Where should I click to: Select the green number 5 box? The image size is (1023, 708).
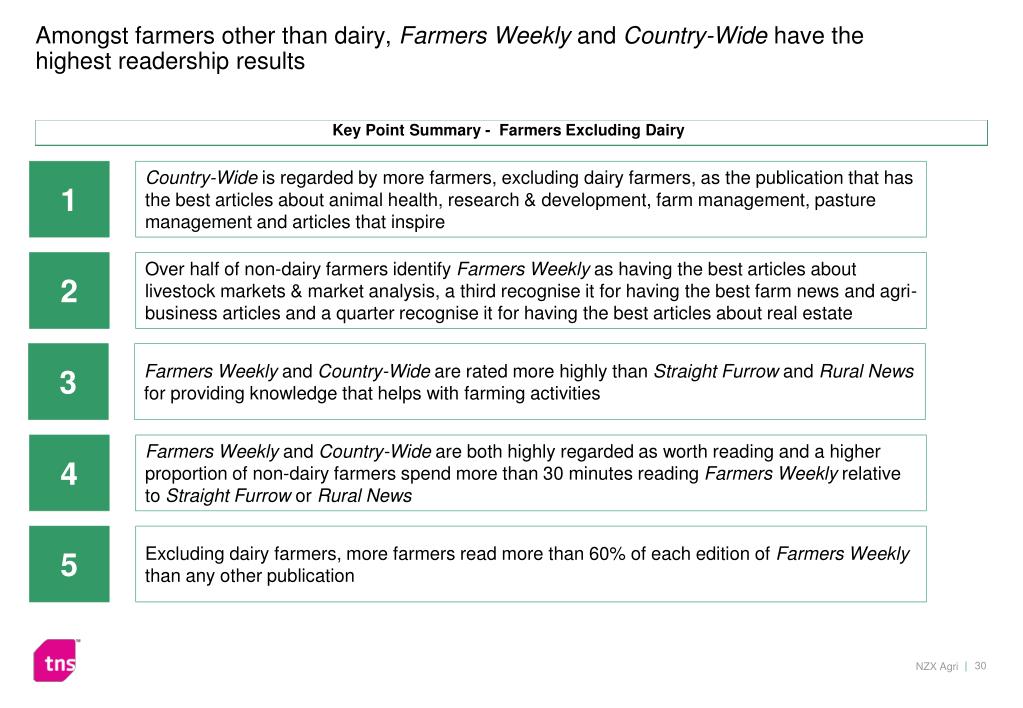[x=69, y=564]
